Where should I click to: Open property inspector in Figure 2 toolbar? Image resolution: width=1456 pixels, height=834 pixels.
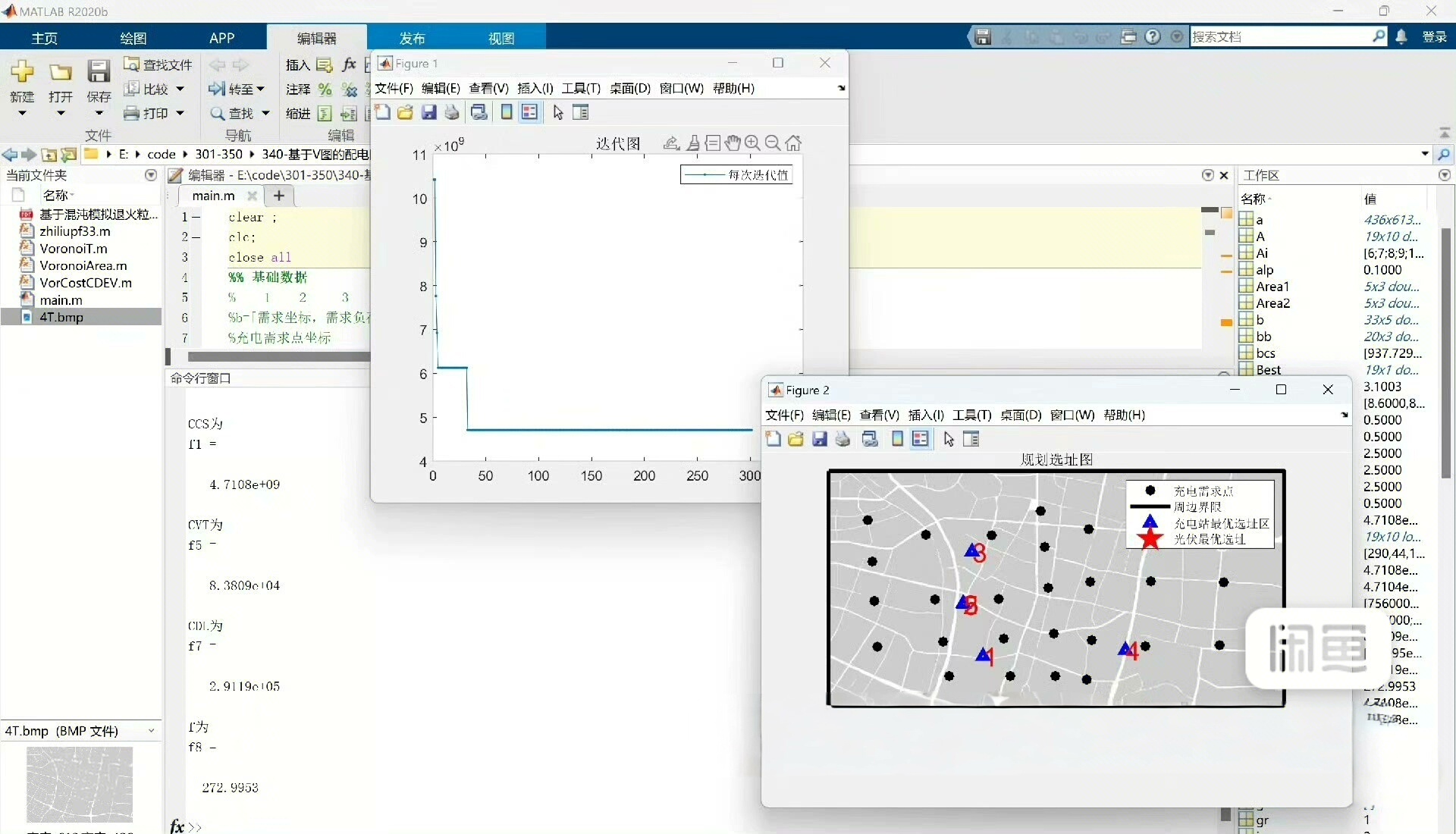971,439
